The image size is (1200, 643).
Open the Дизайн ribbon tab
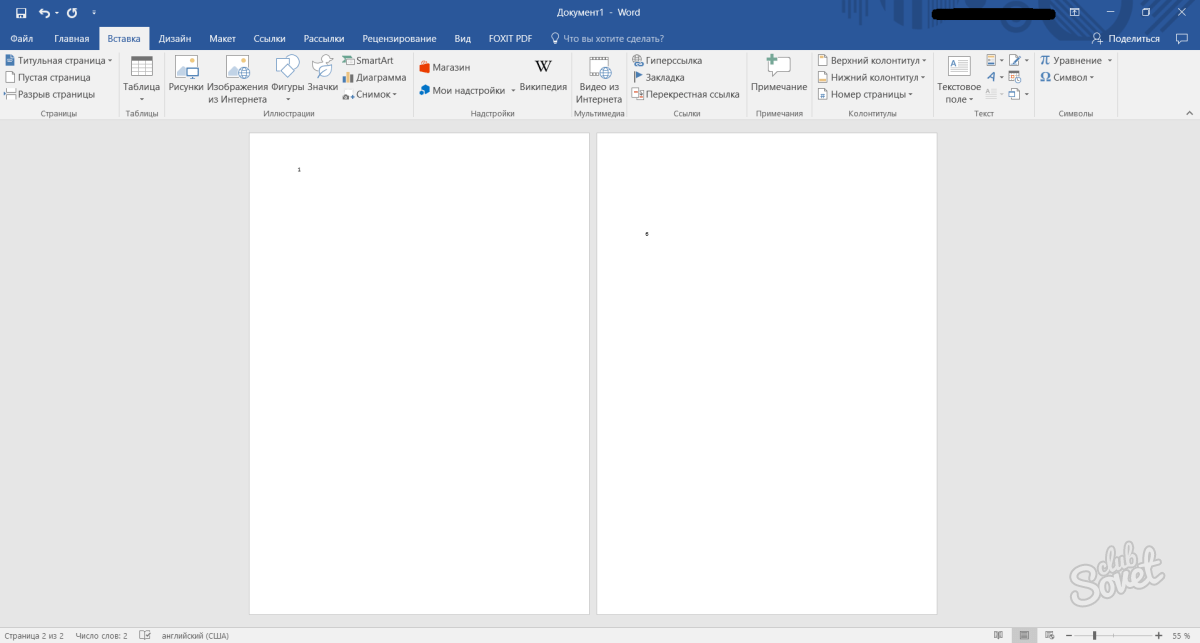coord(175,39)
